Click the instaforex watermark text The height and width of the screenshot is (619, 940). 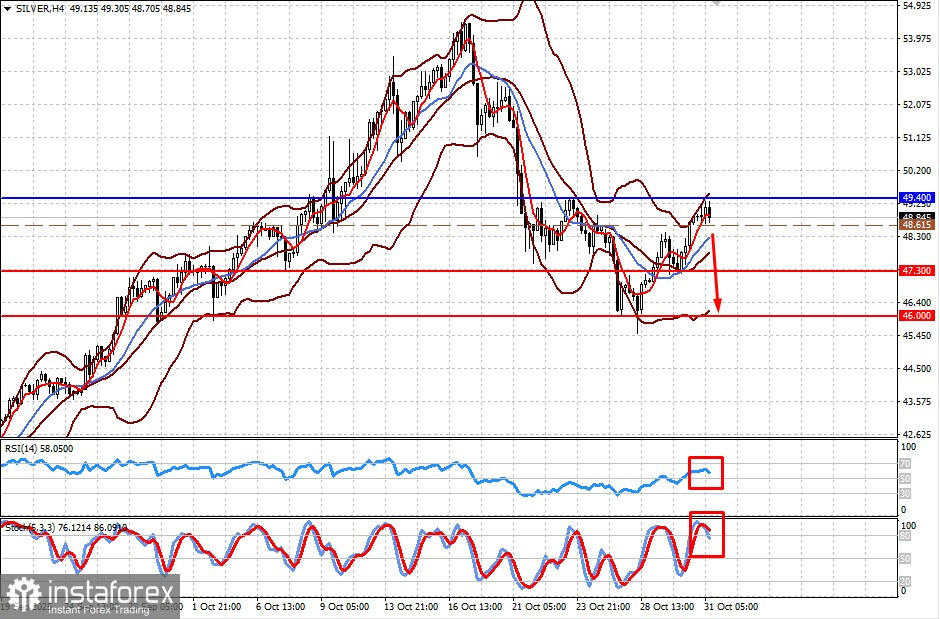coord(111,593)
